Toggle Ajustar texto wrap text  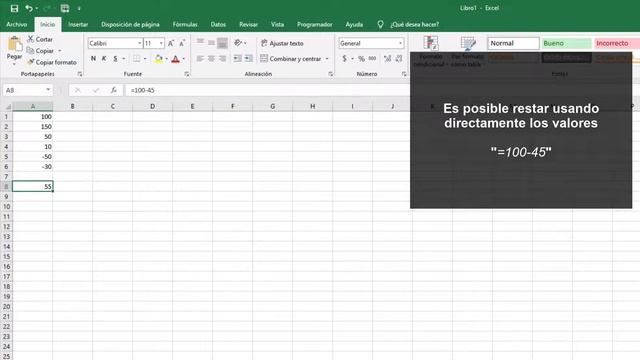[282, 43]
